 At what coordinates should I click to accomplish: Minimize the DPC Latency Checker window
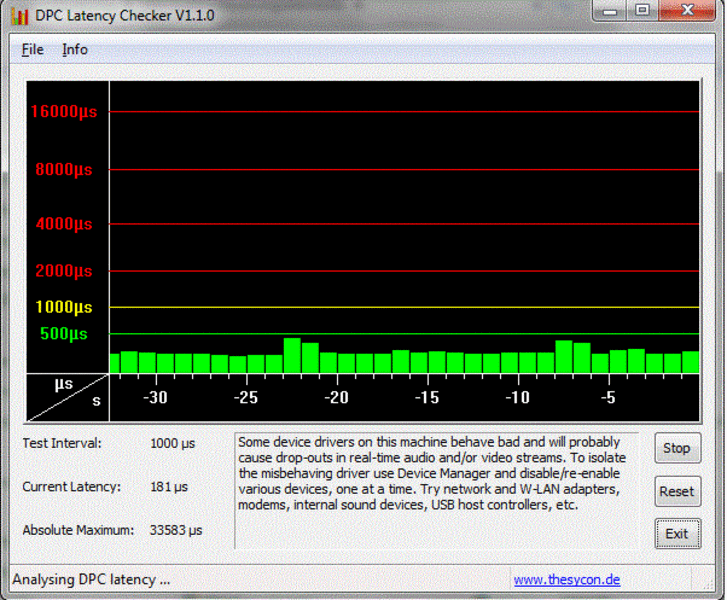tap(610, 10)
